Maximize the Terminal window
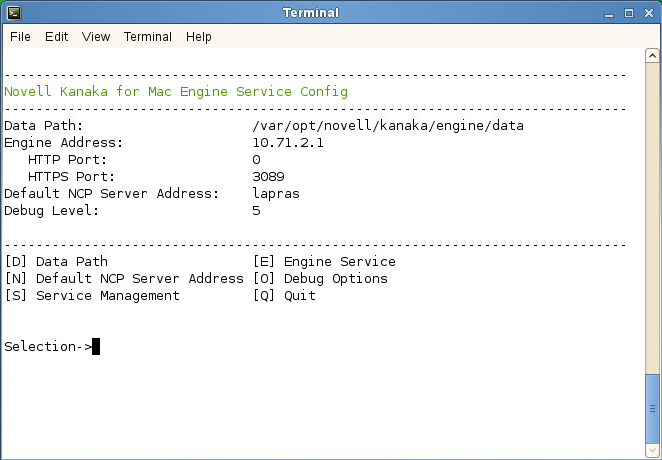Image resolution: width=662 pixels, height=460 pixels. click(x=630, y=13)
